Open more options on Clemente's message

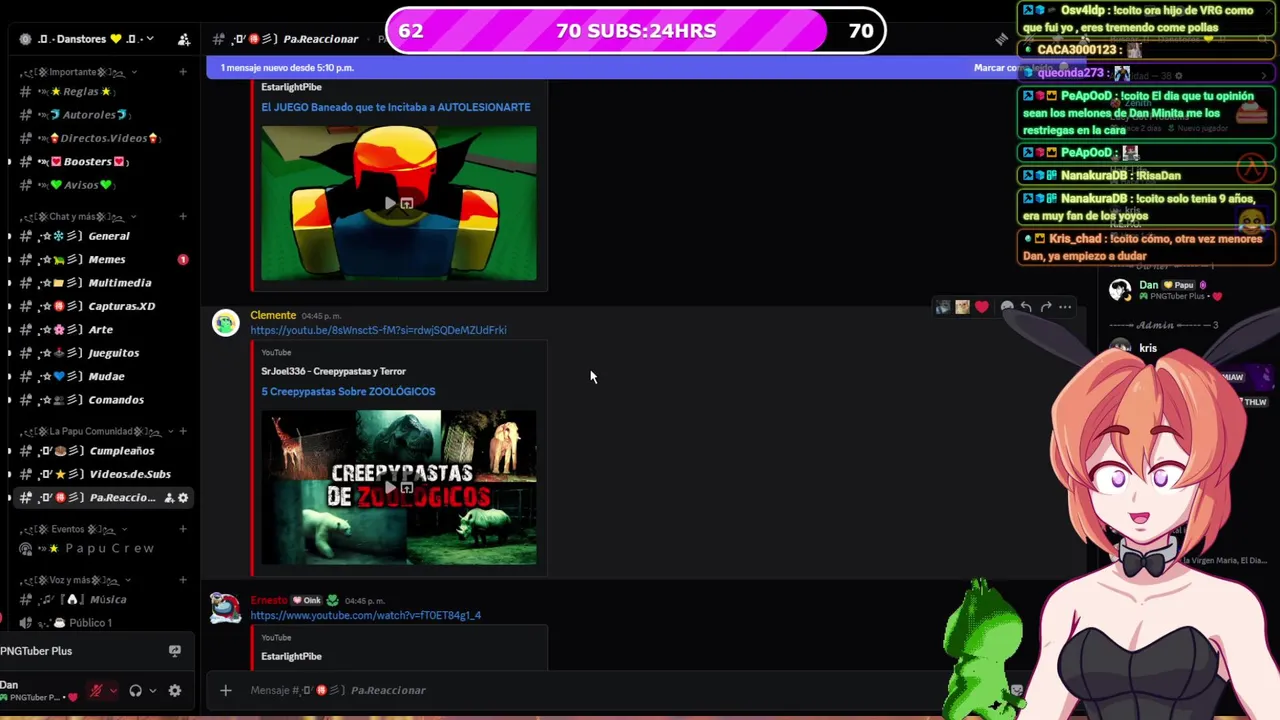[1066, 307]
